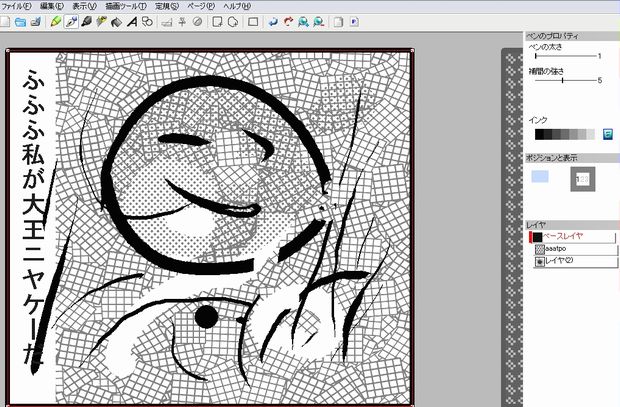Open the ヘルプ(H) menu
Screen dimensions: 620x407
[x=237, y=6]
